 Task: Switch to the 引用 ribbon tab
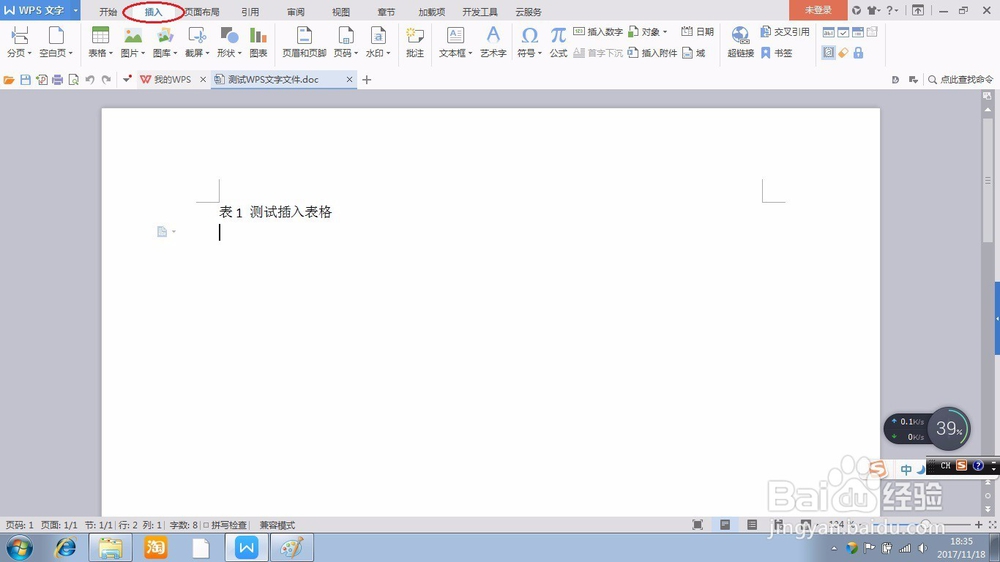[250, 12]
